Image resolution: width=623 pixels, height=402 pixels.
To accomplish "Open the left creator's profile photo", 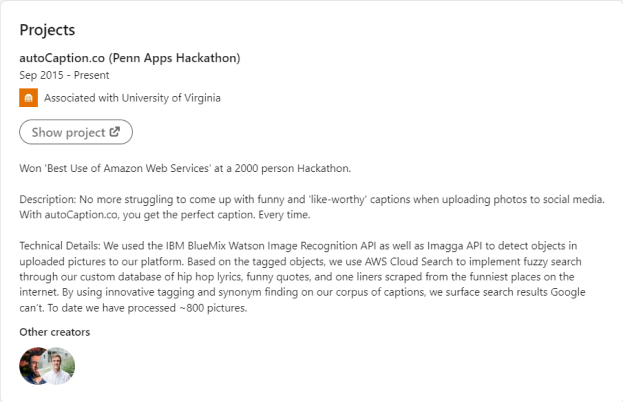I will (x=35, y=366).
